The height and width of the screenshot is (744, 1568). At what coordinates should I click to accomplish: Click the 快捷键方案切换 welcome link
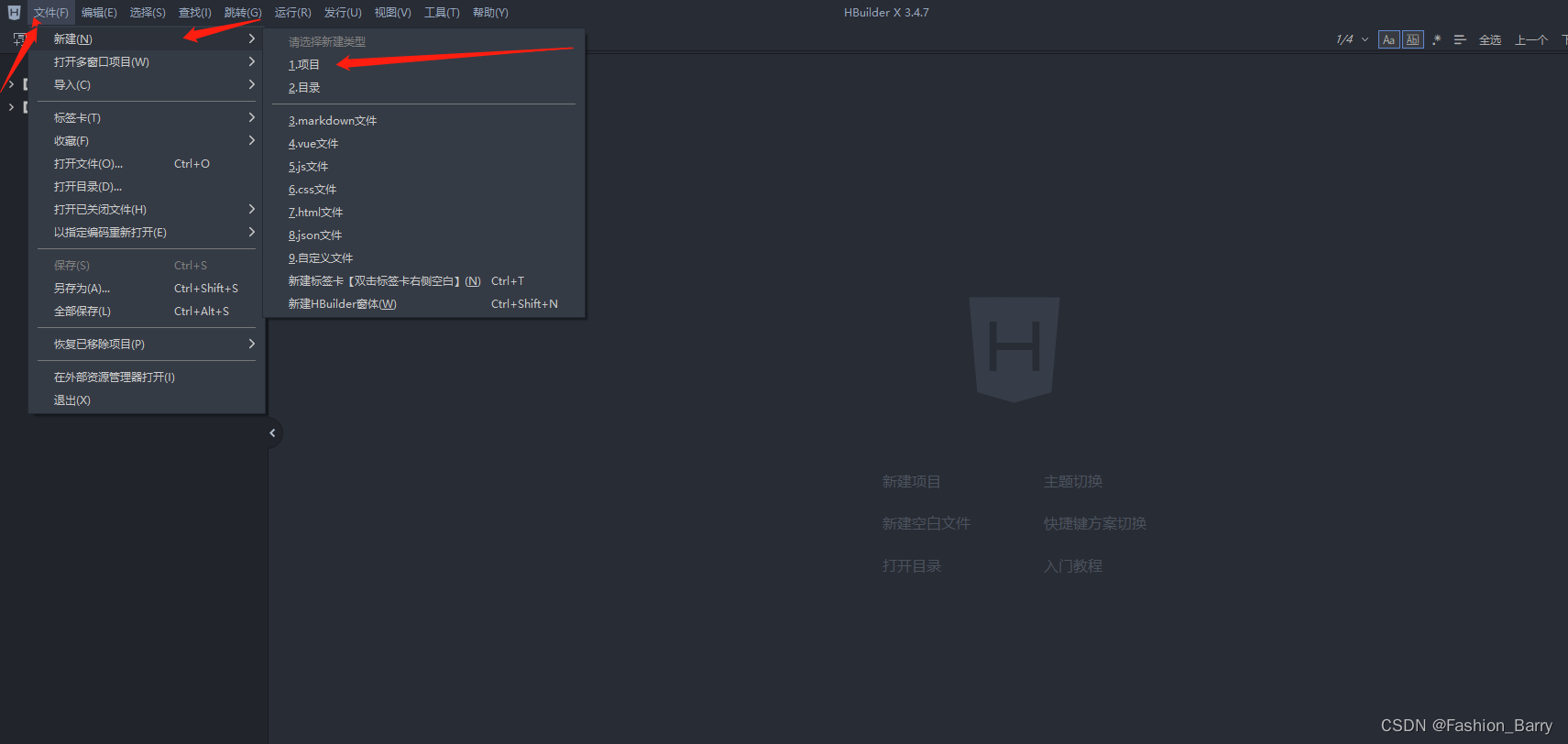point(1095,524)
